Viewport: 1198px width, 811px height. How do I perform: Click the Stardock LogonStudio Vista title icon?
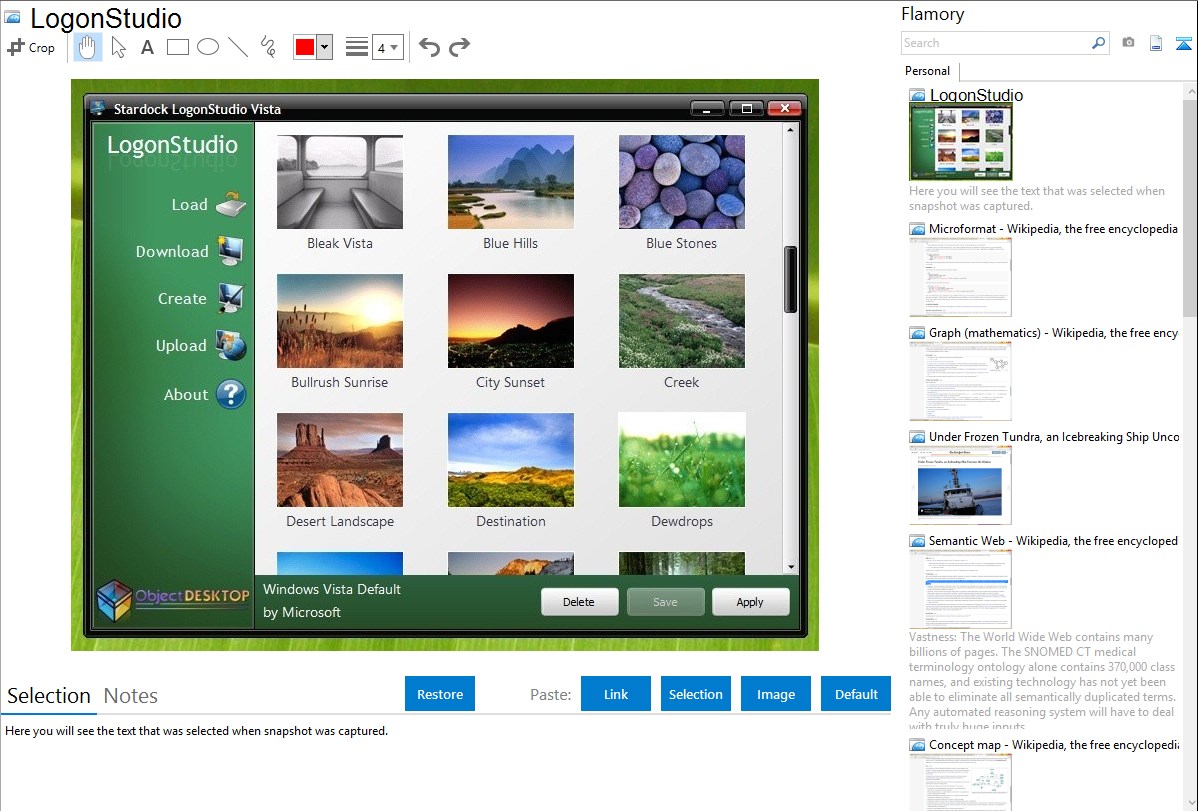point(97,109)
